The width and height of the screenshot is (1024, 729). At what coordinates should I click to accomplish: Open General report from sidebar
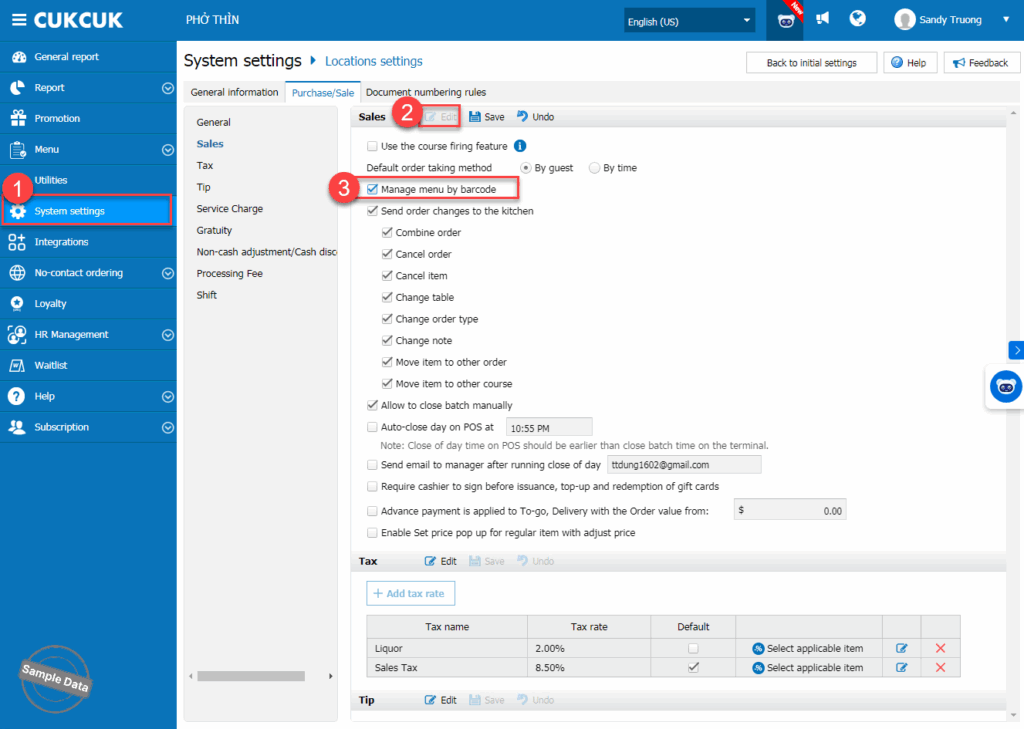pyautogui.click(x=66, y=57)
